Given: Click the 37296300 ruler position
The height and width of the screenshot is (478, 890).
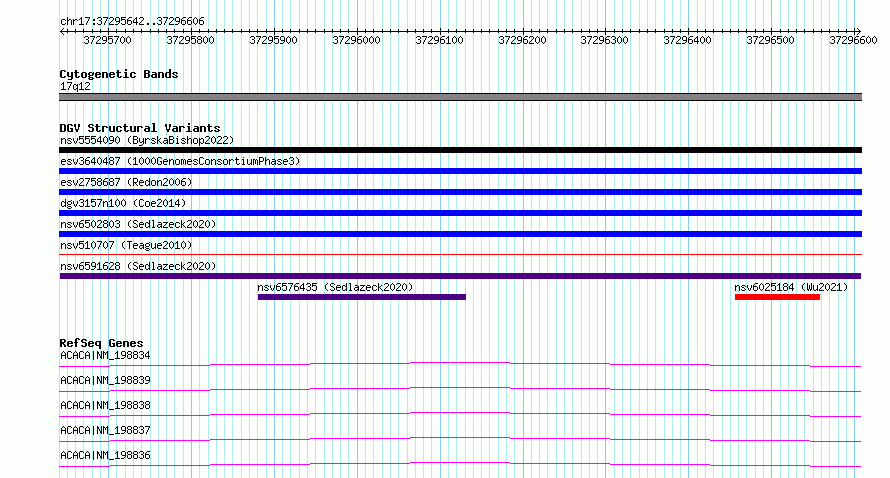Looking at the screenshot, I should point(604,40).
